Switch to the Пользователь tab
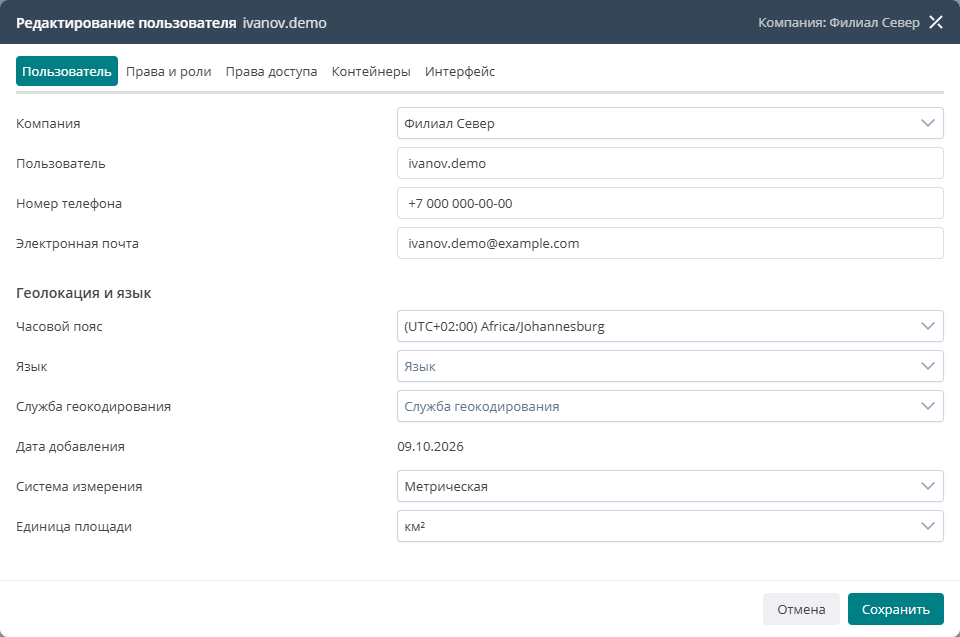Viewport: 960px width, 637px height. 67,71
